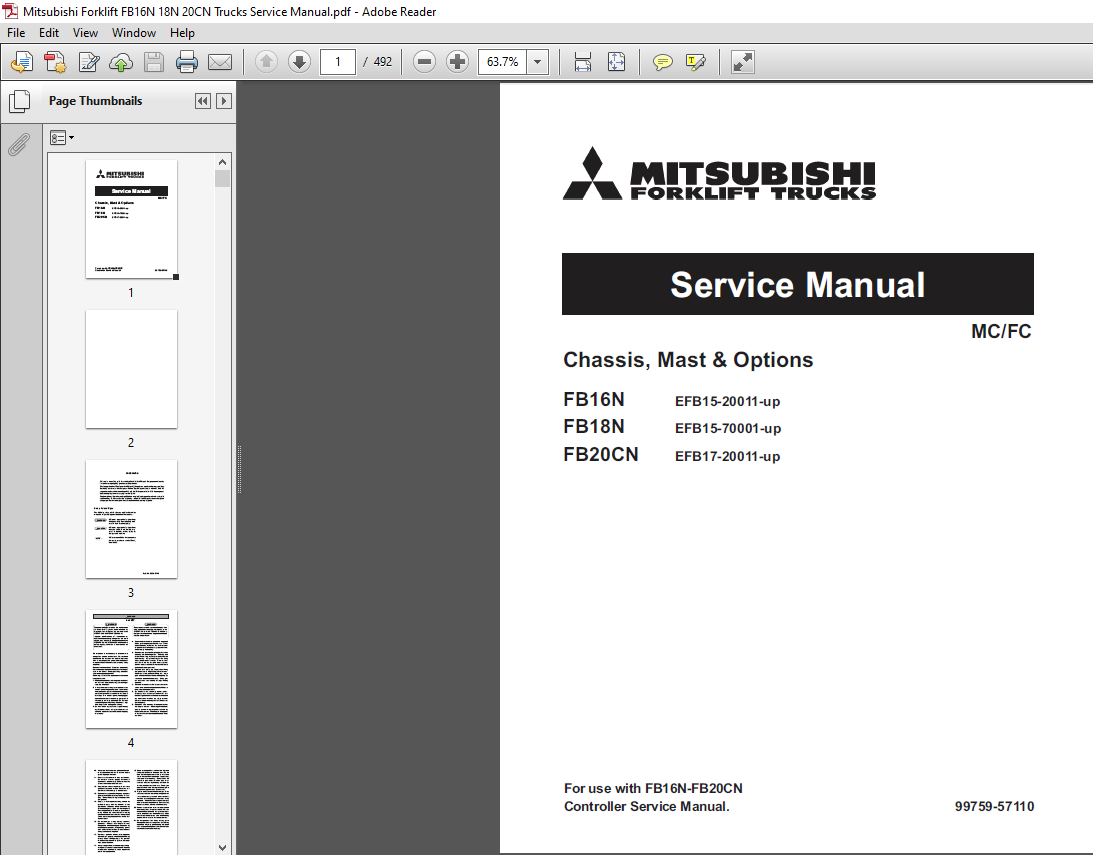Click serial 'EFB17-20011-up' text
Viewport: 1093px width, 855px height.
(x=727, y=456)
